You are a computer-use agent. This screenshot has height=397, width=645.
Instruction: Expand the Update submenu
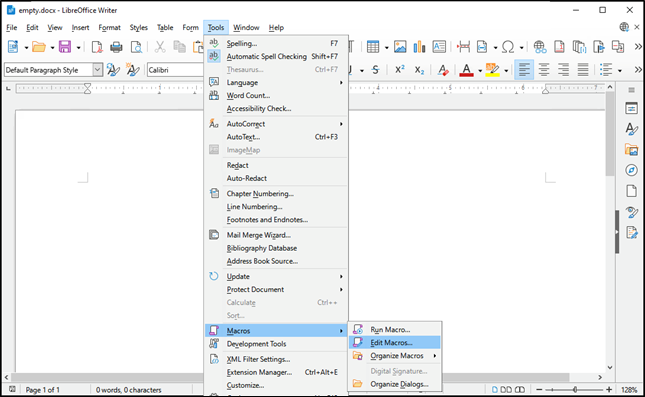tap(276, 276)
